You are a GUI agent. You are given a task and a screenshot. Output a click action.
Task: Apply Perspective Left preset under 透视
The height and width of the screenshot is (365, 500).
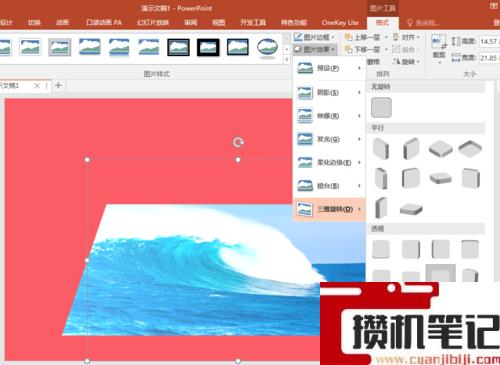tap(411, 249)
